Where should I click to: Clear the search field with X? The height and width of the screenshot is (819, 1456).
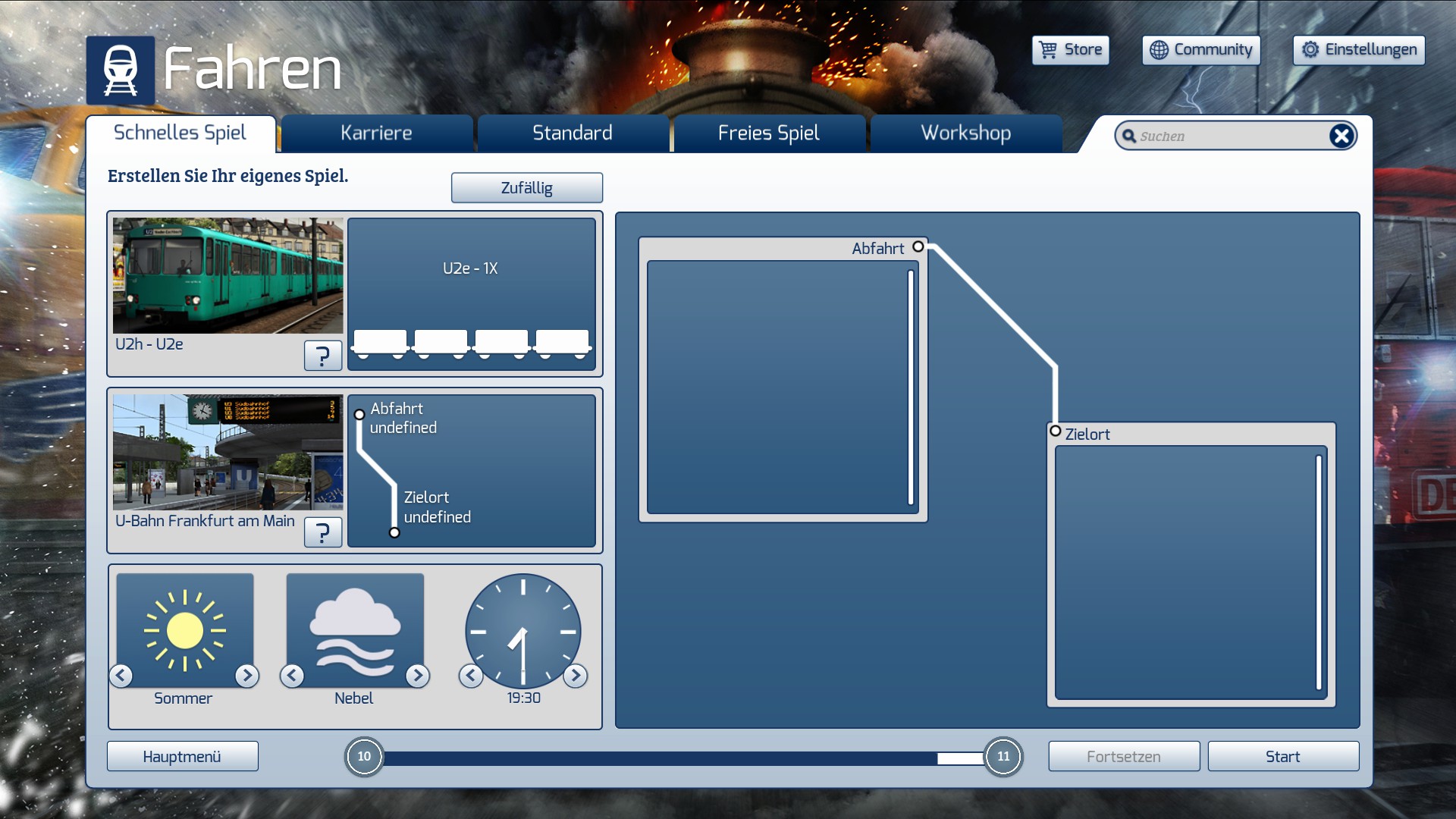click(1341, 136)
